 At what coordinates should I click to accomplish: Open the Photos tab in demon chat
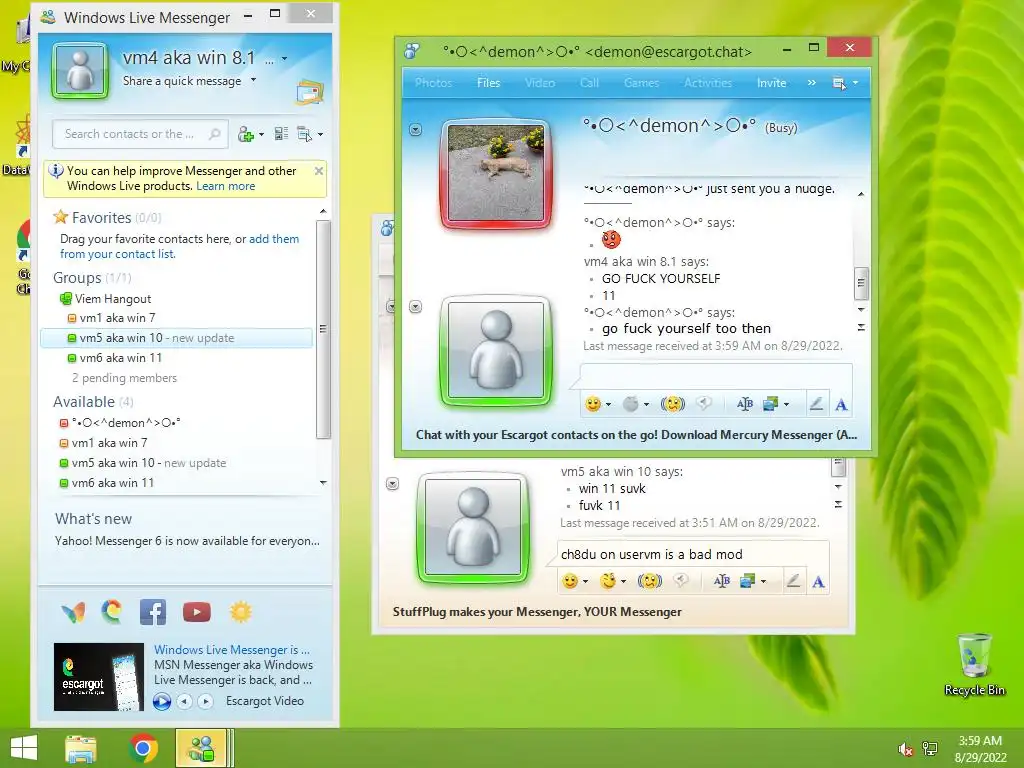click(433, 83)
